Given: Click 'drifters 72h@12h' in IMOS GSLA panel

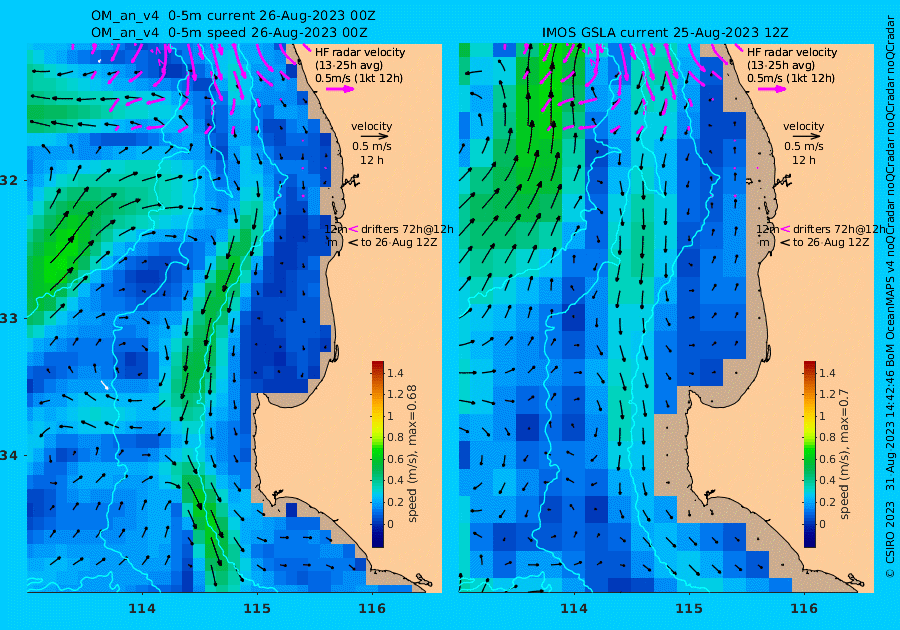Looking at the screenshot, I should tap(839, 229).
